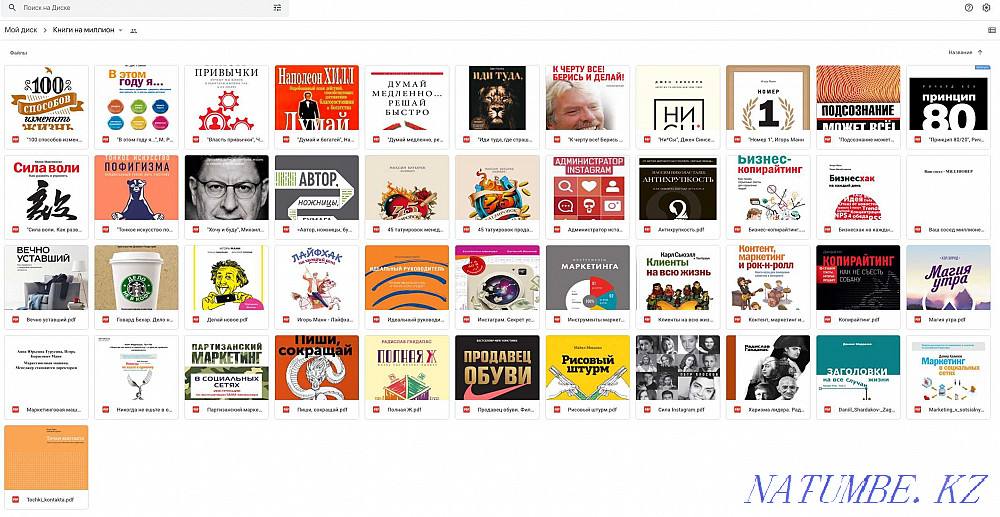Screen dimensions: 1000x517
Task: Open the Наполеон Хилл Думай и богатей thumbnail
Action: (x=317, y=98)
